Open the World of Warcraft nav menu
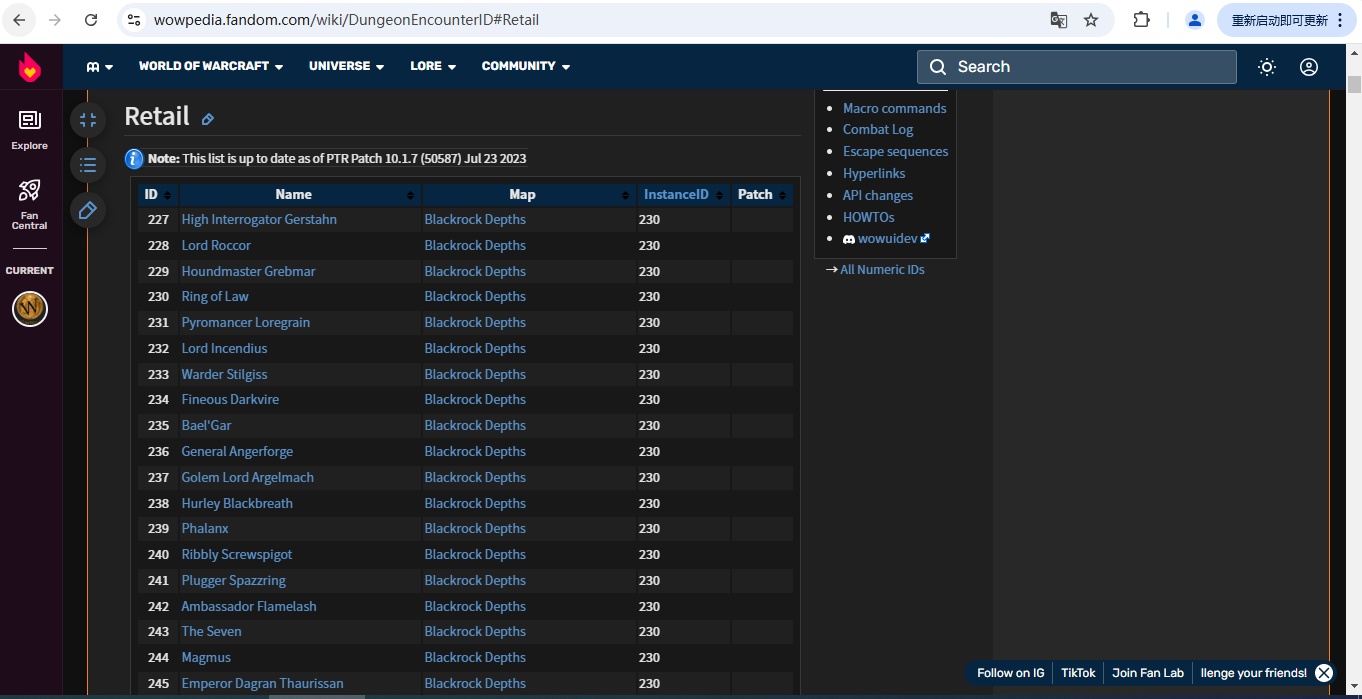This screenshot has width=1362, height=699. [211, 66]
